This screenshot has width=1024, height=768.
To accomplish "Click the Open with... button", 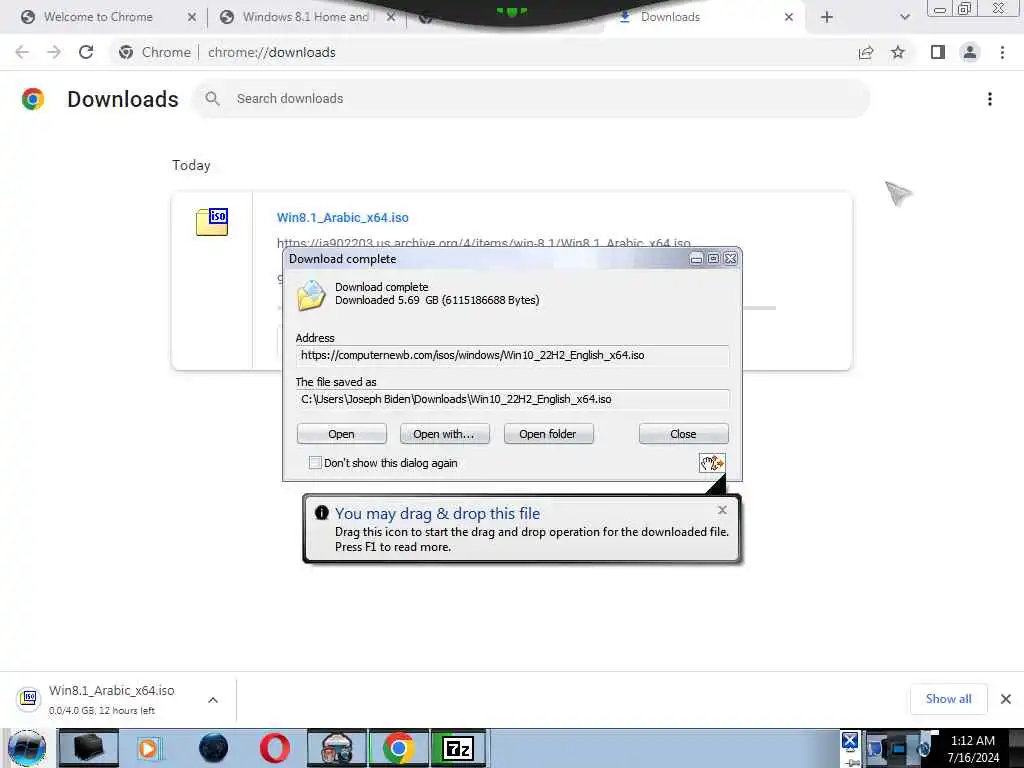I will [x=444, y=434].
